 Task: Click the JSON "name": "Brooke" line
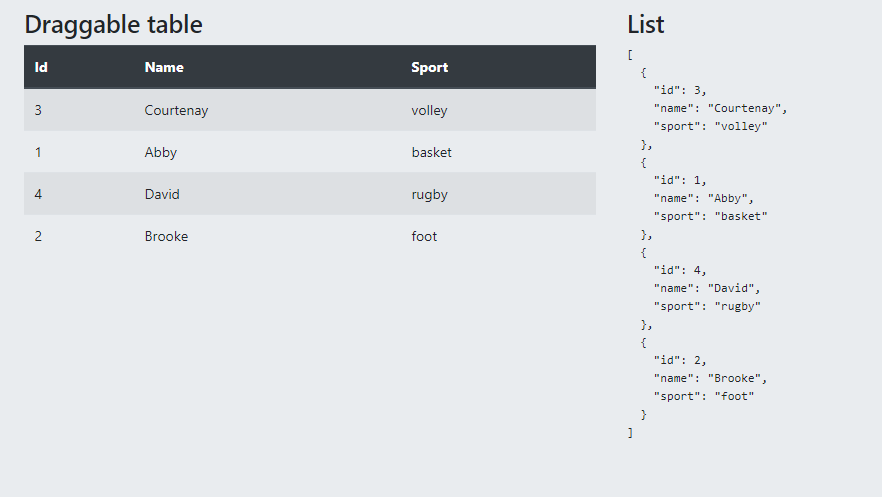pyautogui.click(x=710, y=378)
